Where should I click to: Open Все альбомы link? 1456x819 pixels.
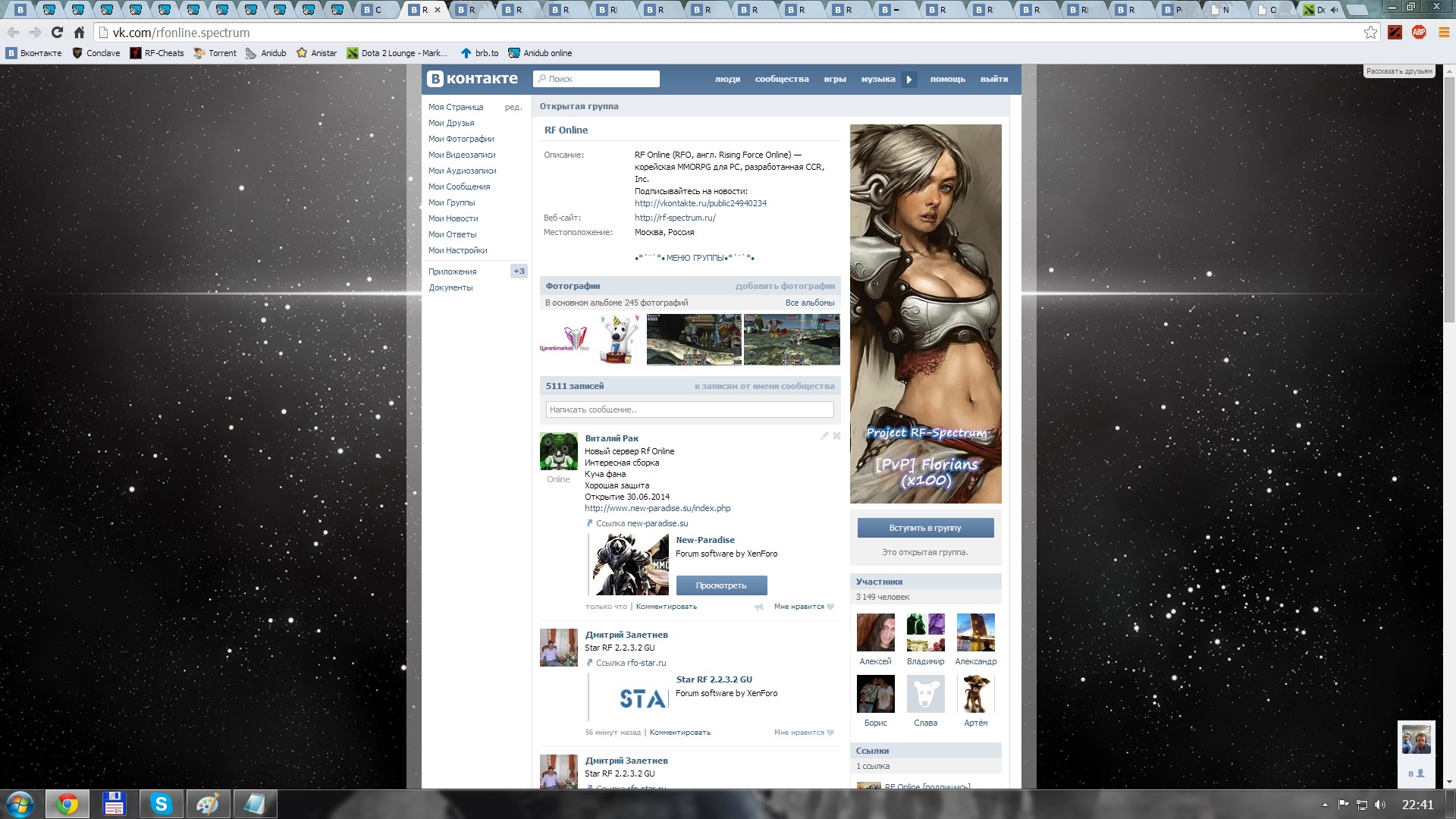(x=810, y=303)
